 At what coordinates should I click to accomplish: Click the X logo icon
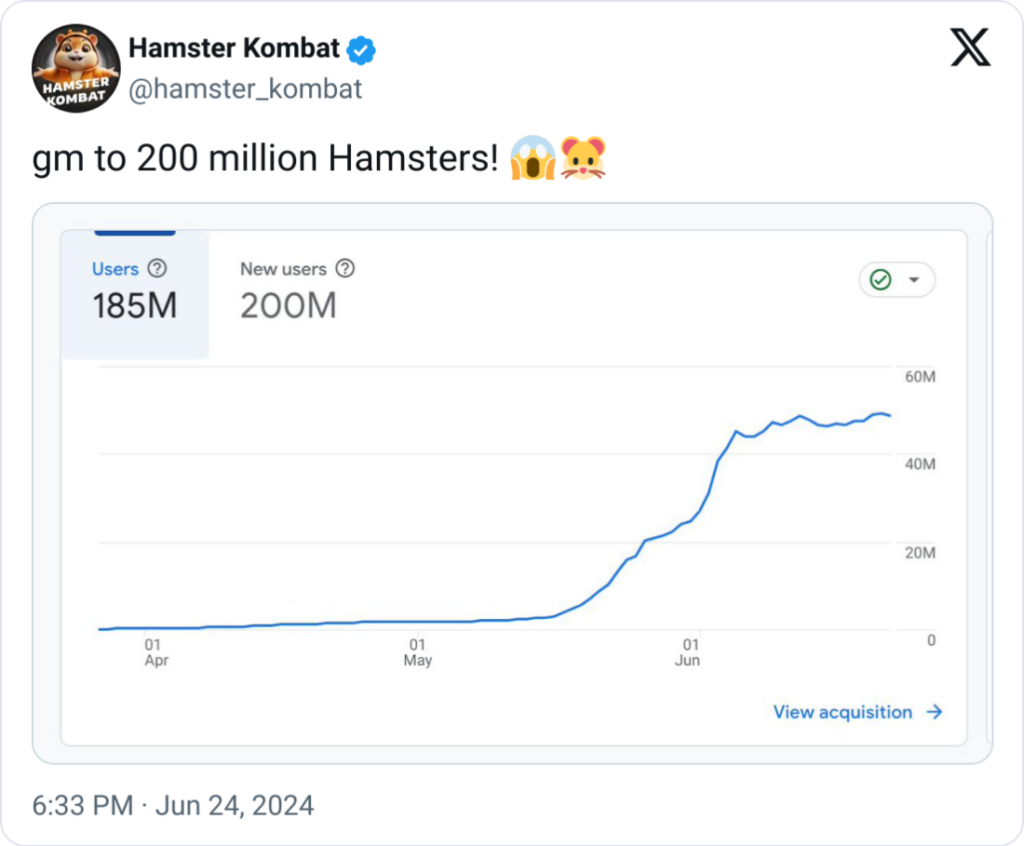pos(969,47)
